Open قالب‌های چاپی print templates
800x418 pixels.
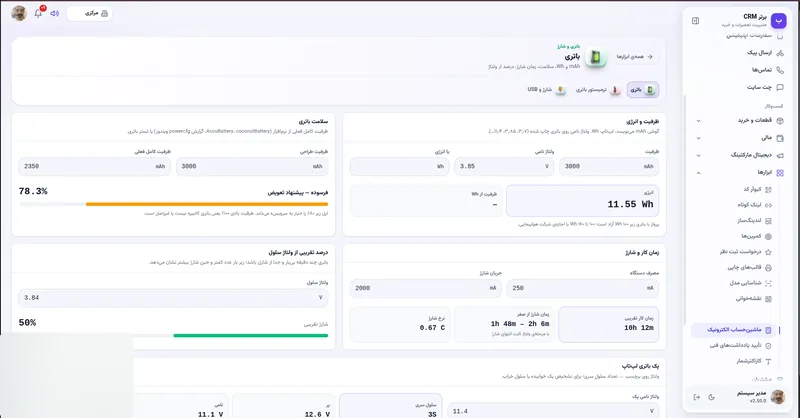(749, 267)
